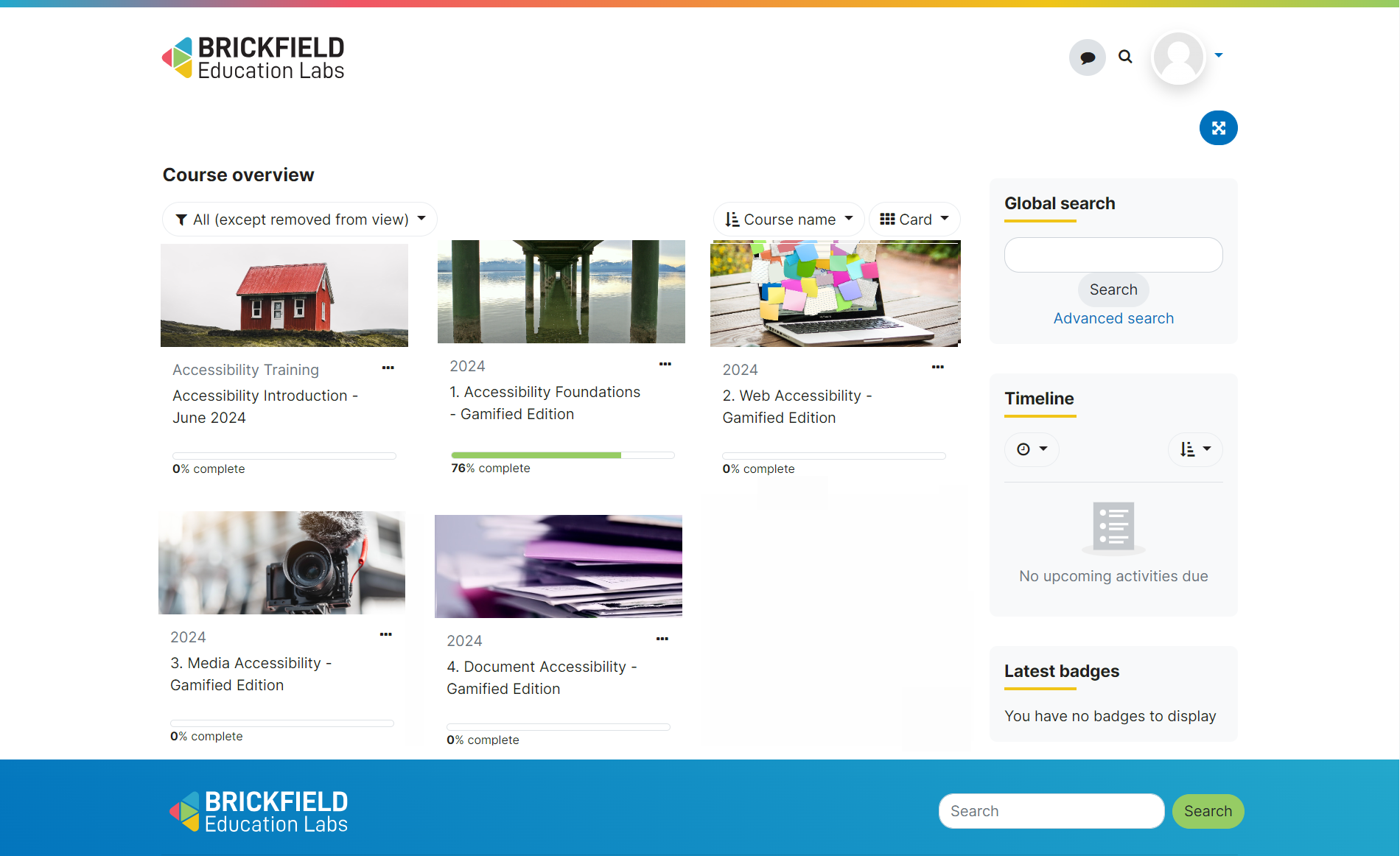Click the 'Course overview' heading
Image resolution: width=1400 pixels, height=856 pixels.
tap(238, 175)
